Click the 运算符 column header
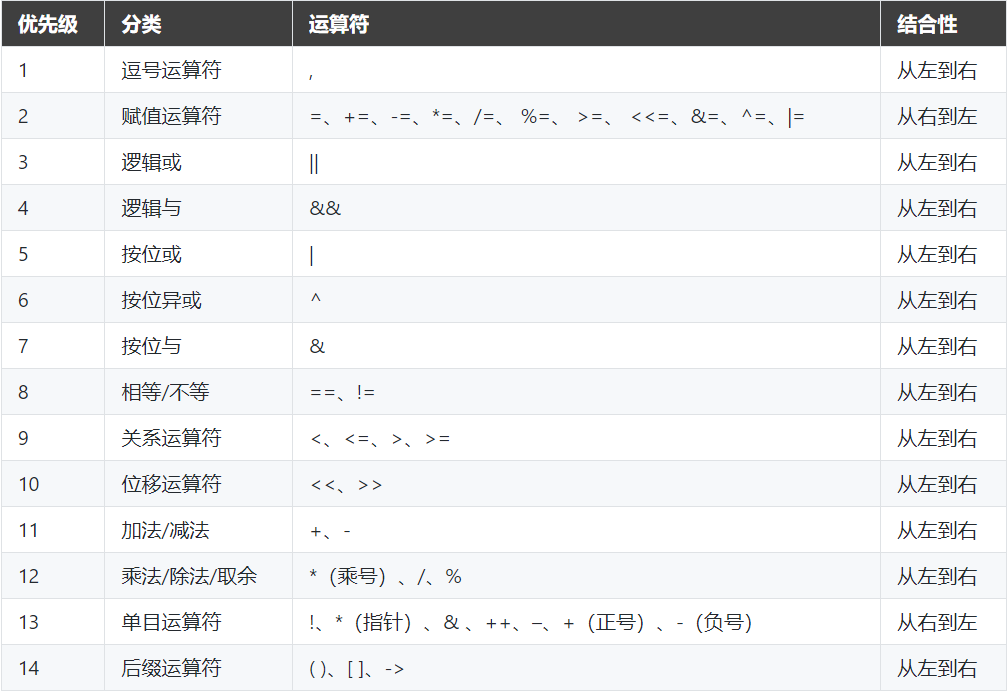 [x=339, y=24]
